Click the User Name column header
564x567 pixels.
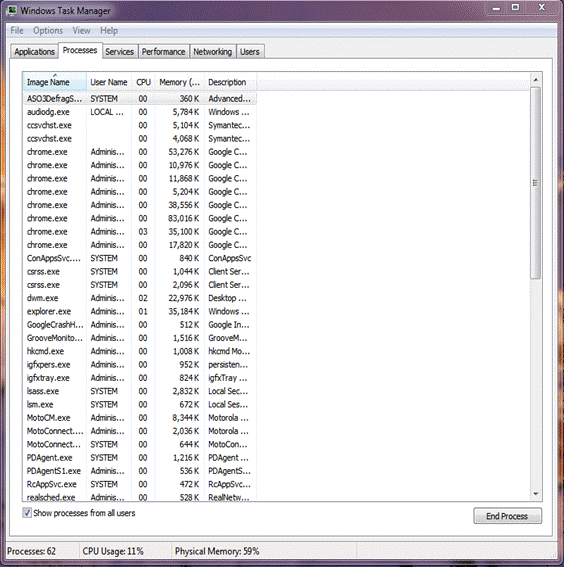(x=109, y=82)
